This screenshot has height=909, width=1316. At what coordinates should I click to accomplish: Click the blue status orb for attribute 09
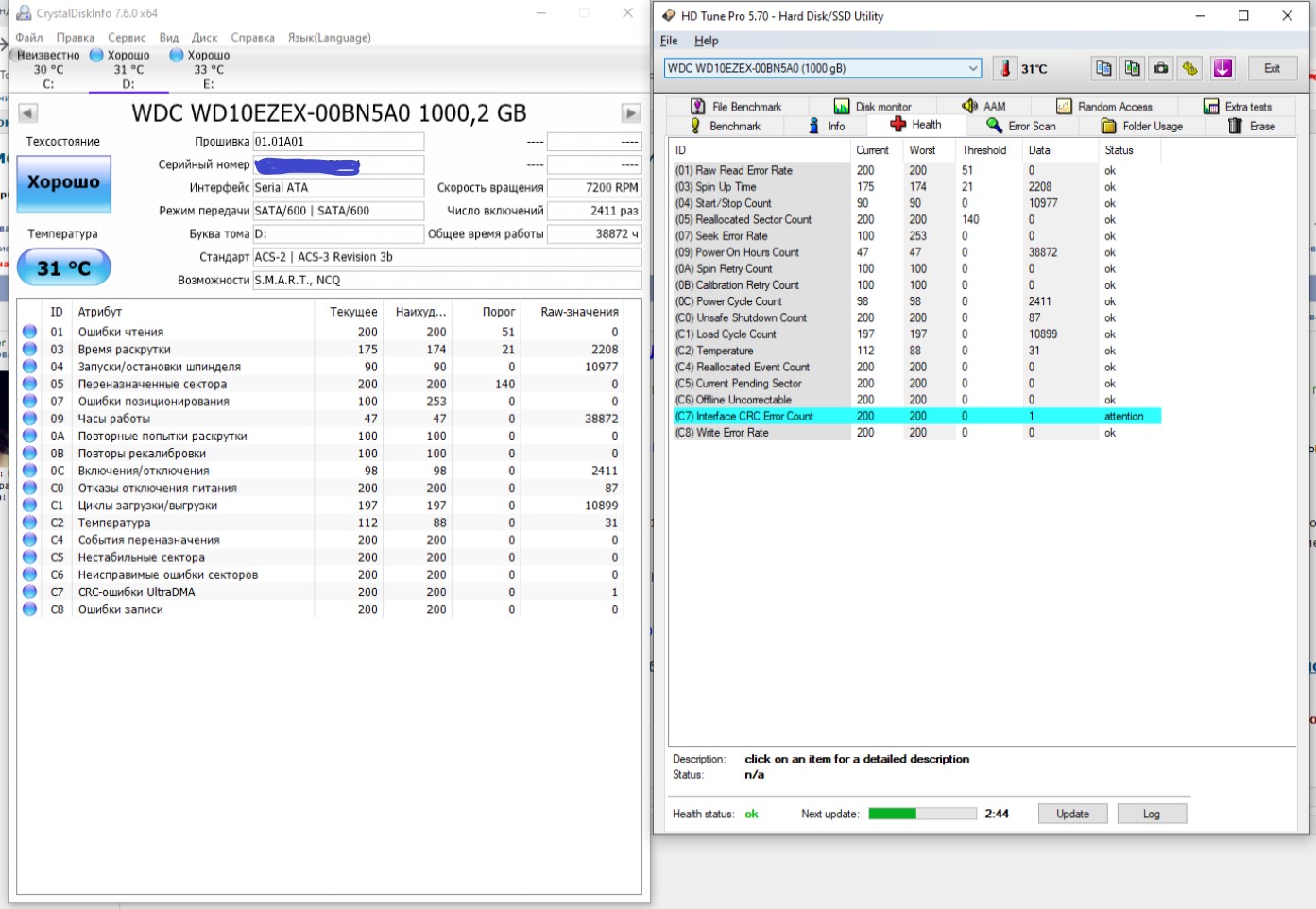click(x=29, y=419)
